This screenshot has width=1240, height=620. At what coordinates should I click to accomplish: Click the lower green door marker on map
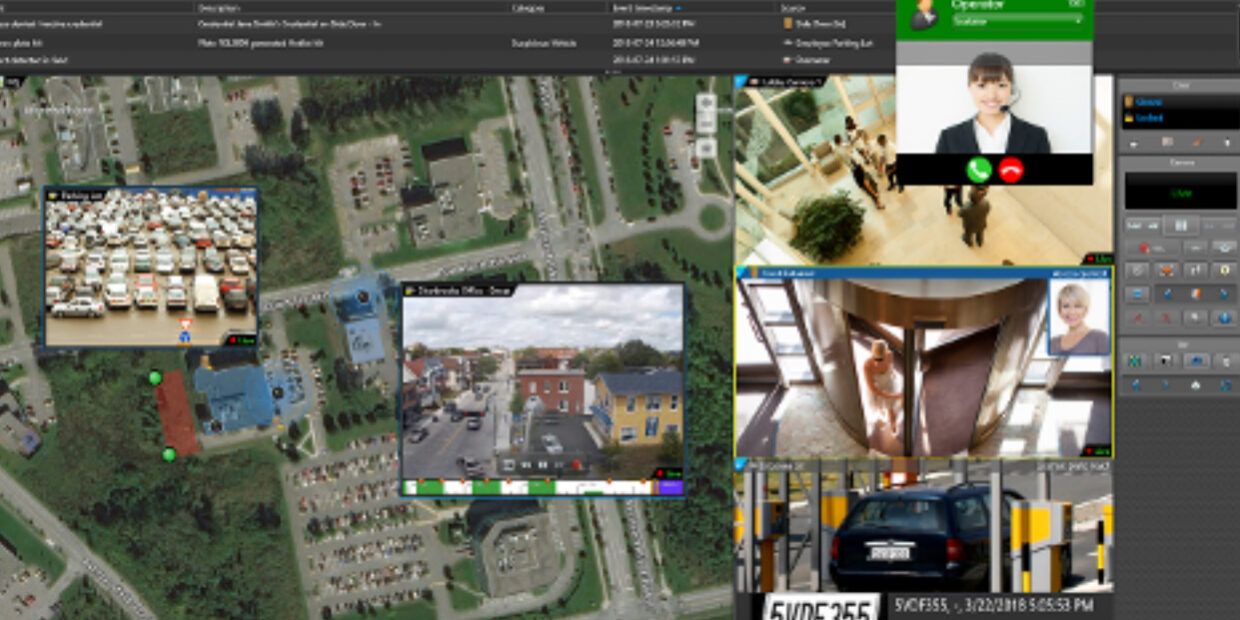(169, 455)
